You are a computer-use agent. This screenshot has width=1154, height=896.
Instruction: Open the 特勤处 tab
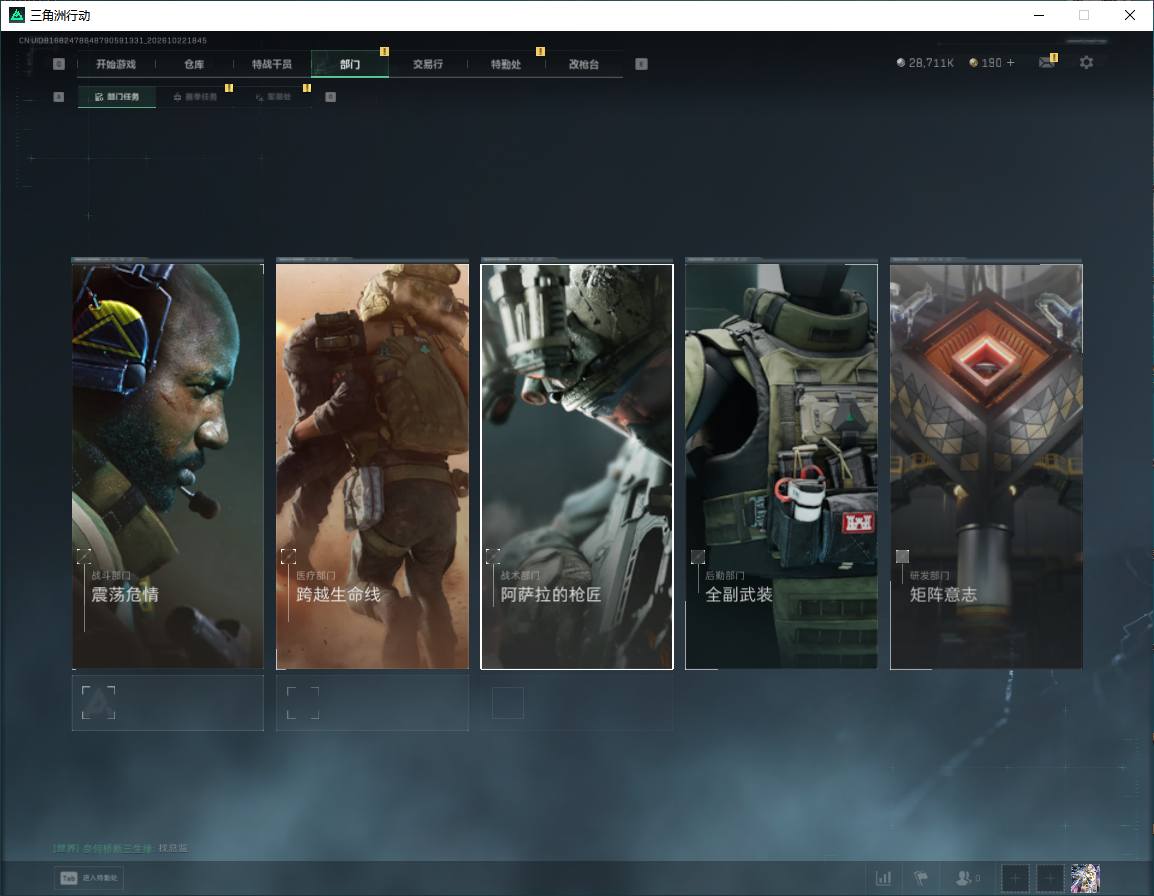506,64
